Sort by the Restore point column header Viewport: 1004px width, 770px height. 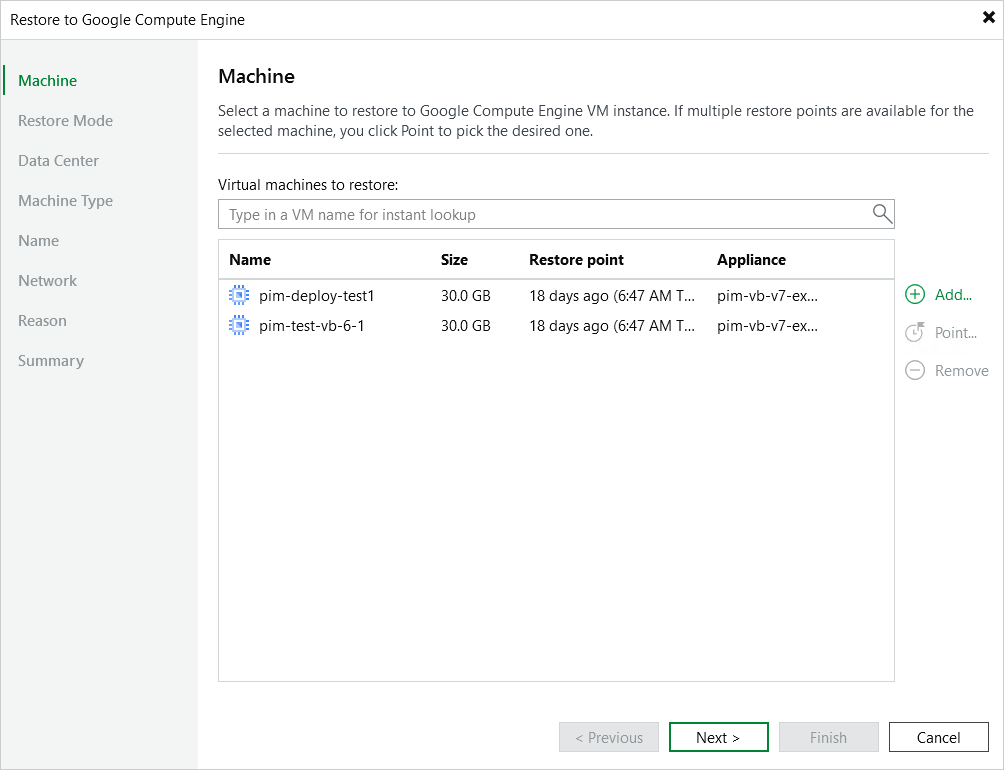tap(576, 259)
